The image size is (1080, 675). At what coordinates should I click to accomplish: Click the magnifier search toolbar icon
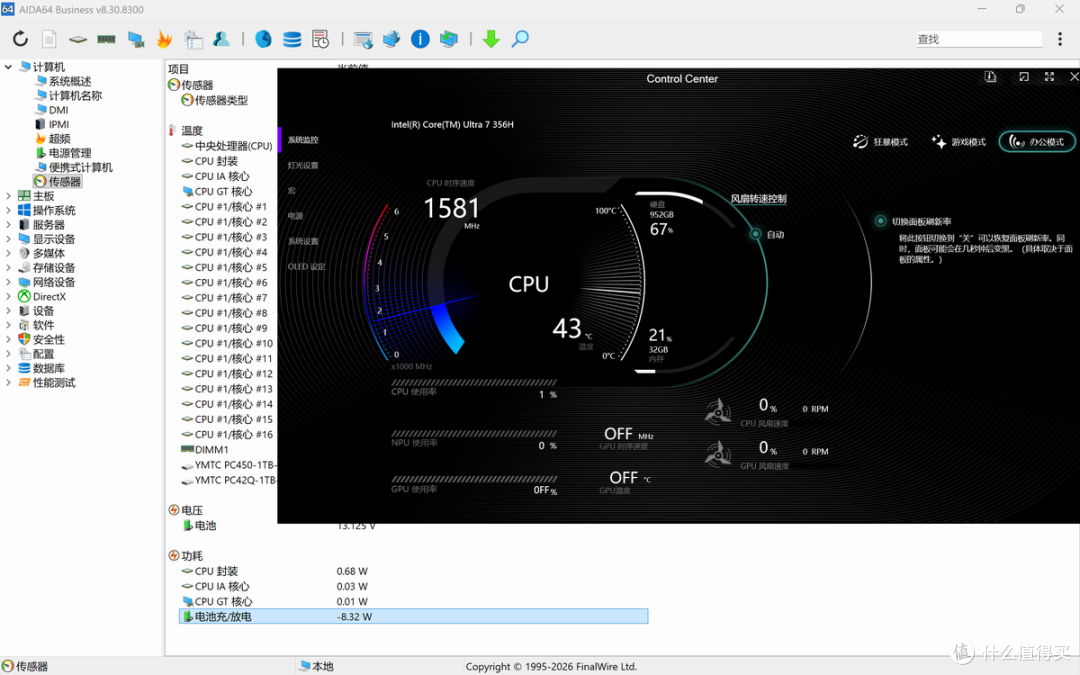520,39
